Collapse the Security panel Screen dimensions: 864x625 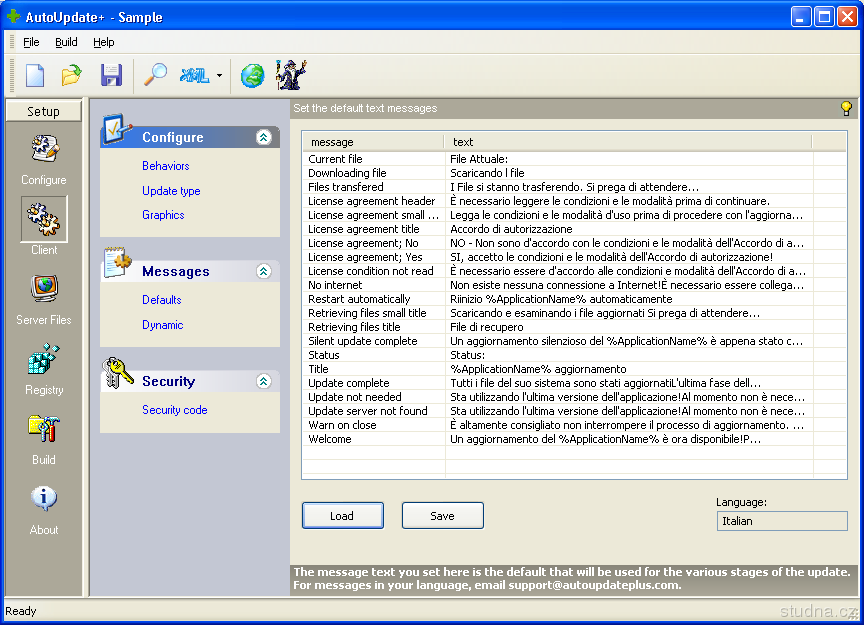(x=263, y=381)
